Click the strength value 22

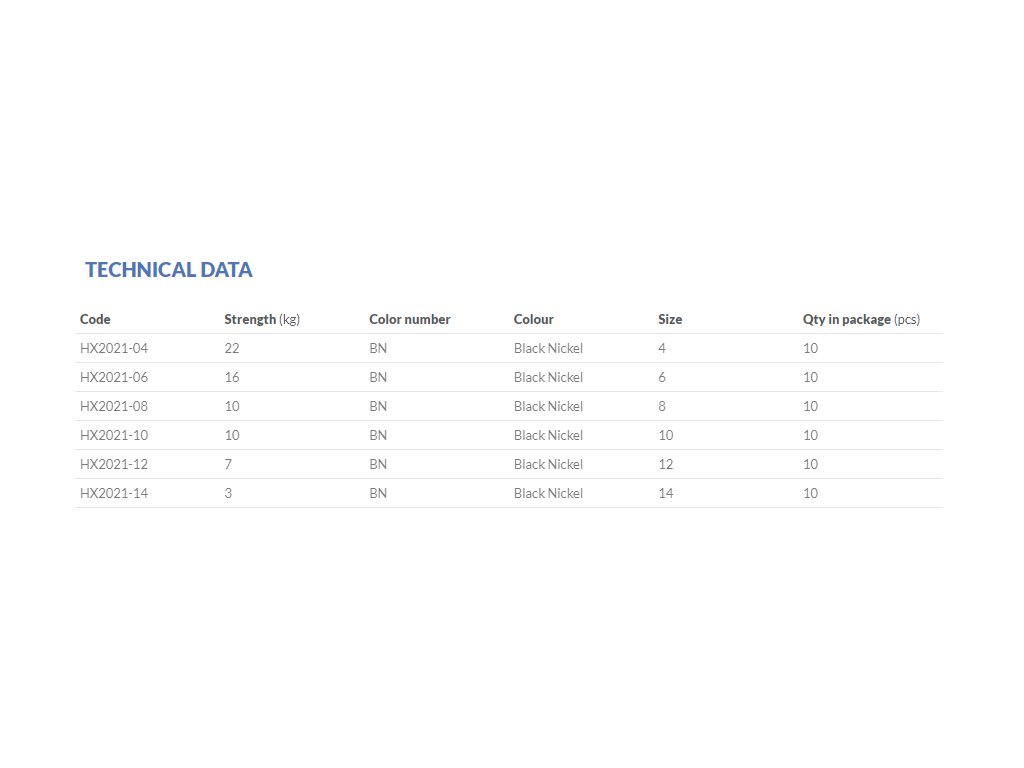coord(232,348)
